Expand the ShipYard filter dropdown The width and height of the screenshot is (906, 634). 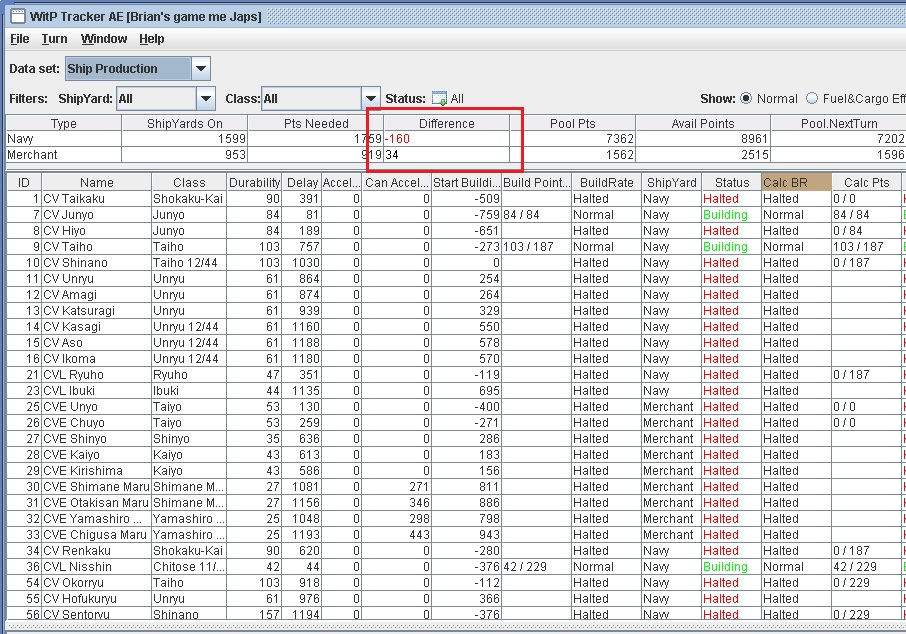205,99
